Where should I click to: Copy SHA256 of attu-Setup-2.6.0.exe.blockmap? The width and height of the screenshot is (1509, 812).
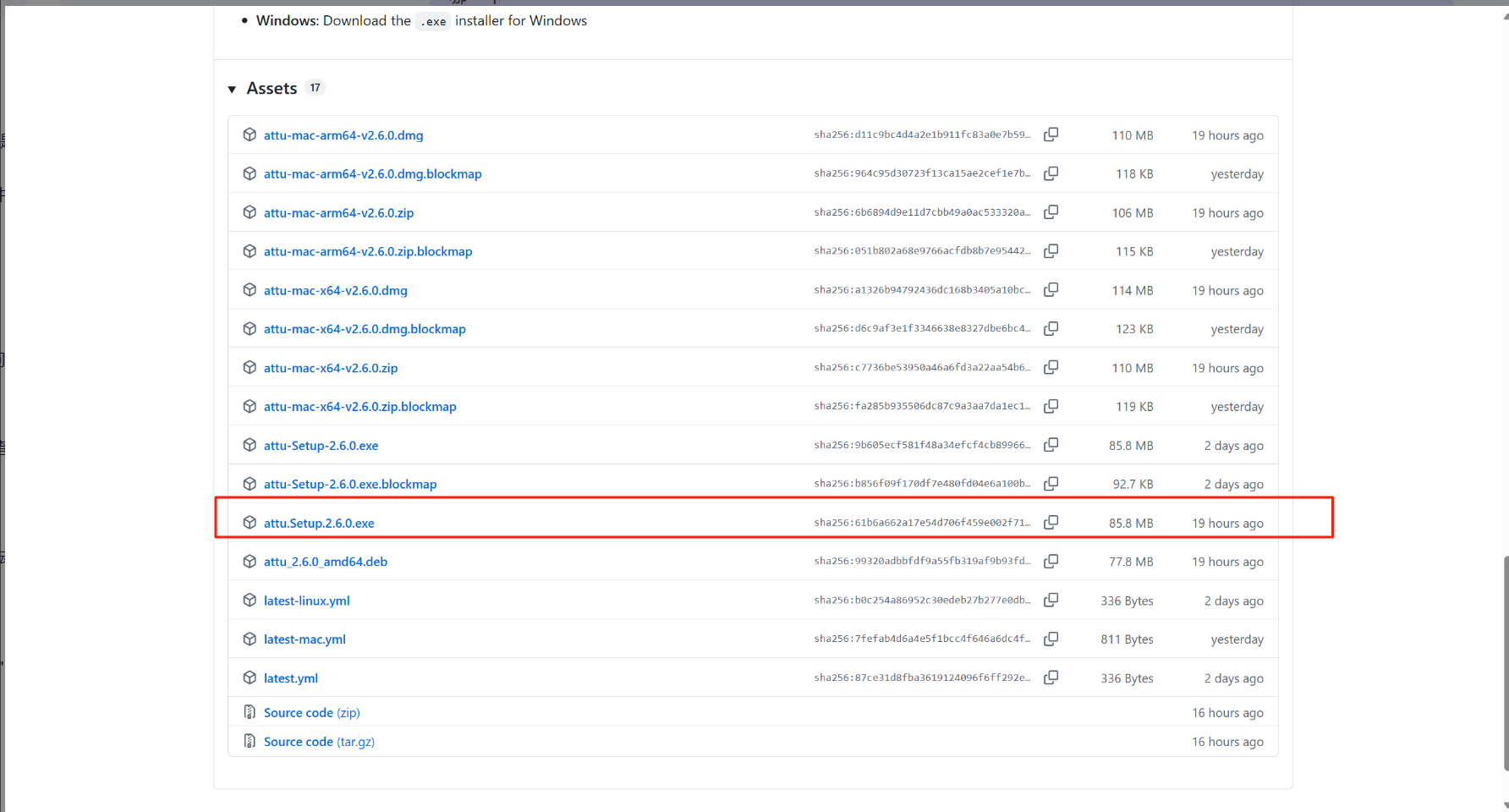point(1051,484)
